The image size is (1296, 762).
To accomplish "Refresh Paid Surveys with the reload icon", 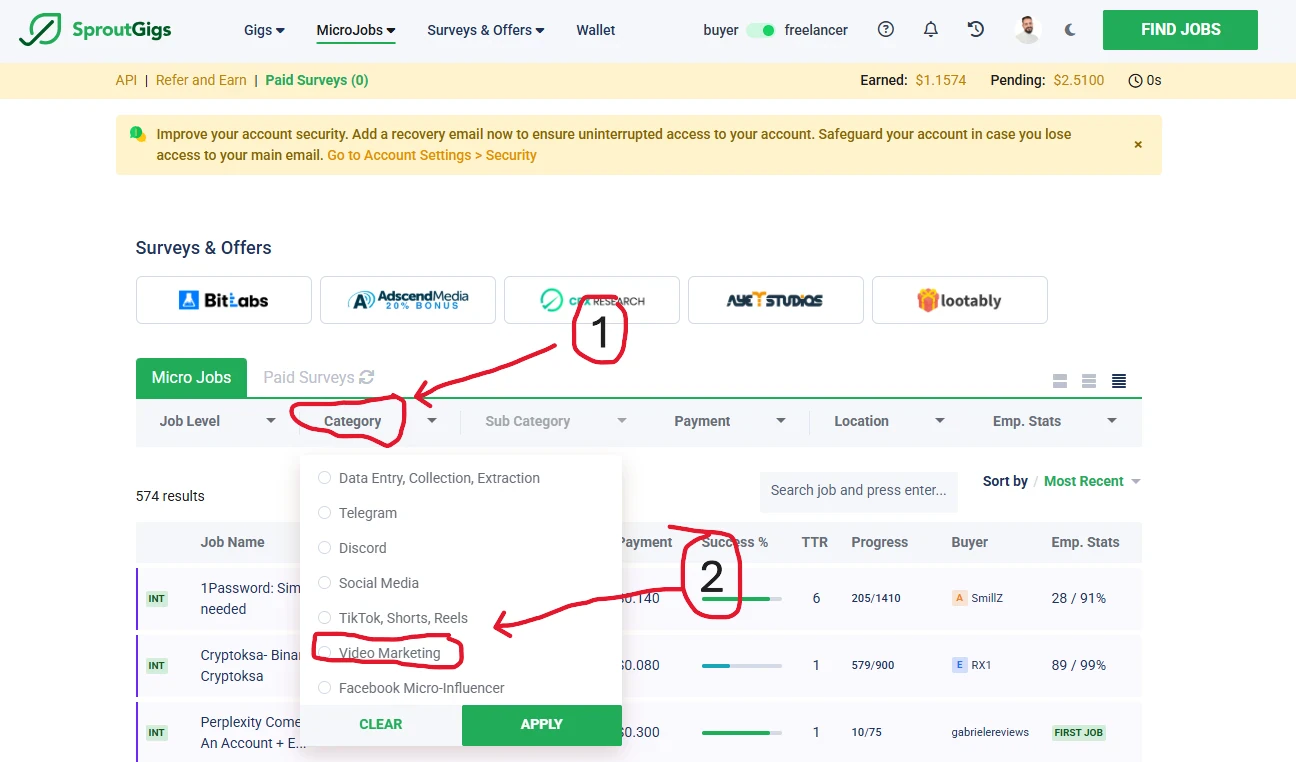I will [x=367, y=377].
